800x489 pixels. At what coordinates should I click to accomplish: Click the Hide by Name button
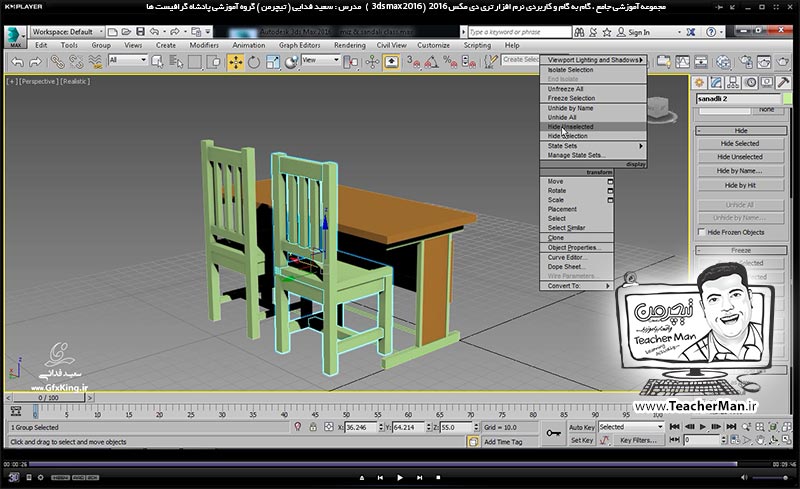(x=740, y=171)
